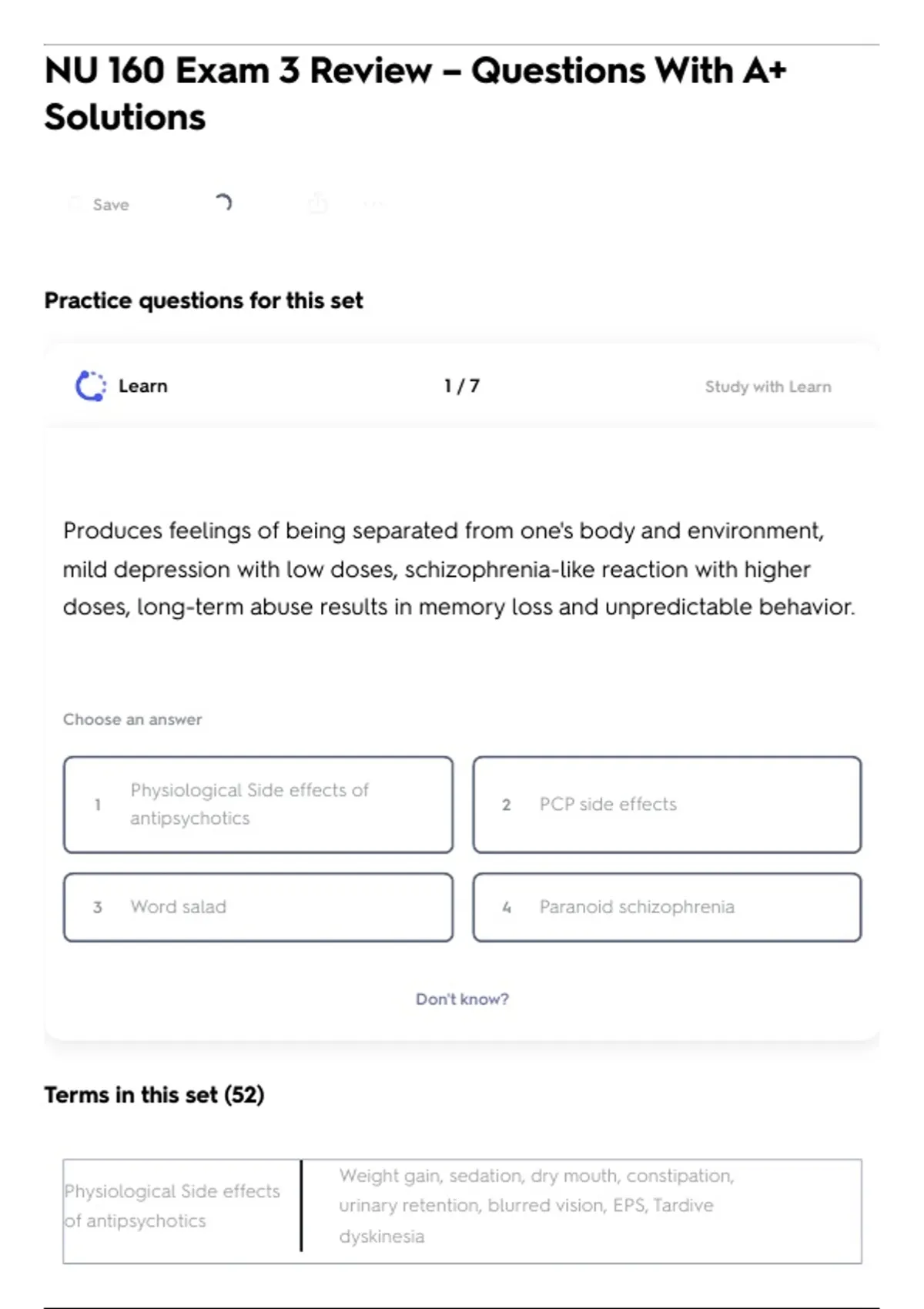Select answer 'Physiological Side effects of antipsychotics'
924x1309 pixels.
[258, 805]
